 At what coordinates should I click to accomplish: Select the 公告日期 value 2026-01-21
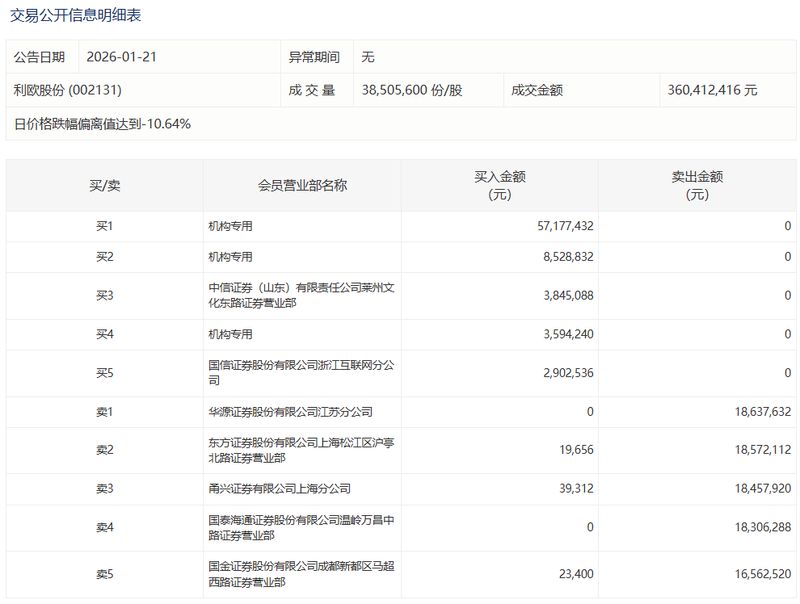123,57
